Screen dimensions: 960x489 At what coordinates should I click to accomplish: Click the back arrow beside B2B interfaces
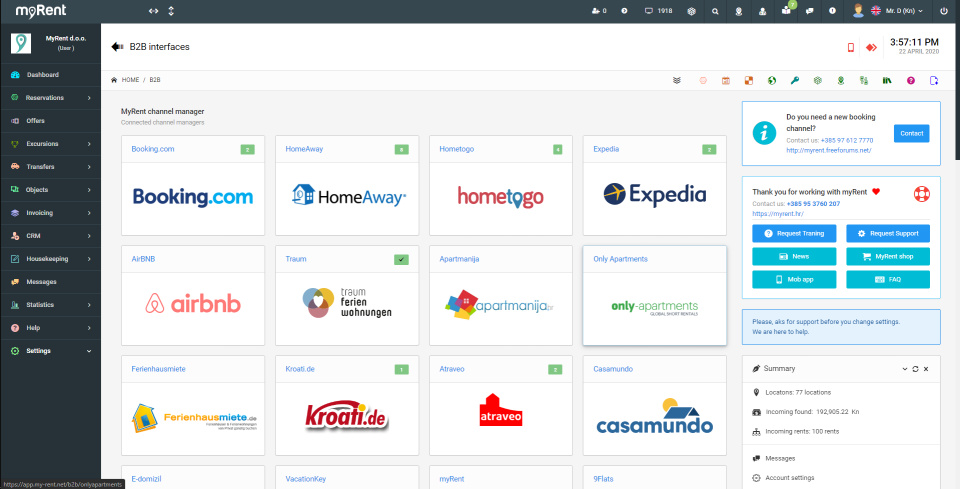pyautogui.click(x=117, y=47)
